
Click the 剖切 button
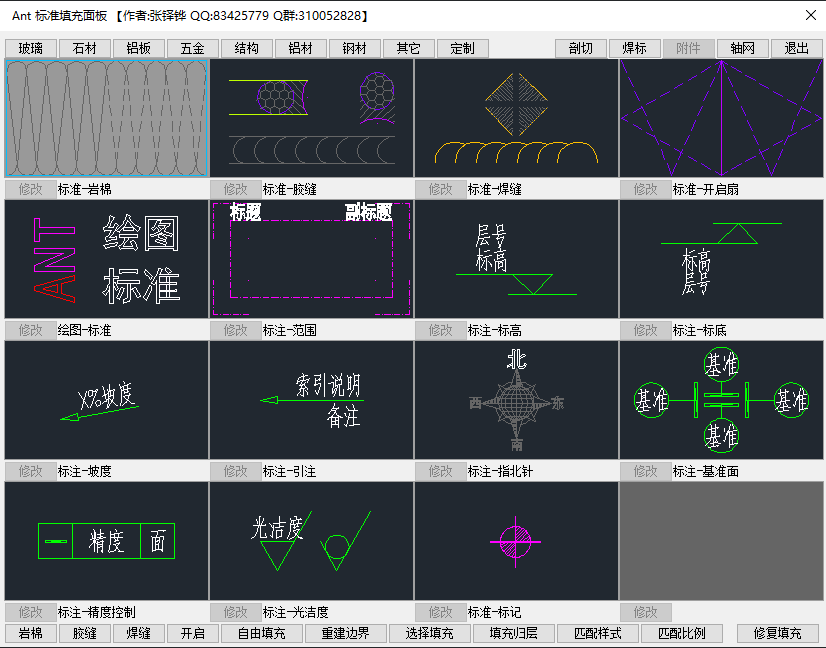tap(581, 48)
